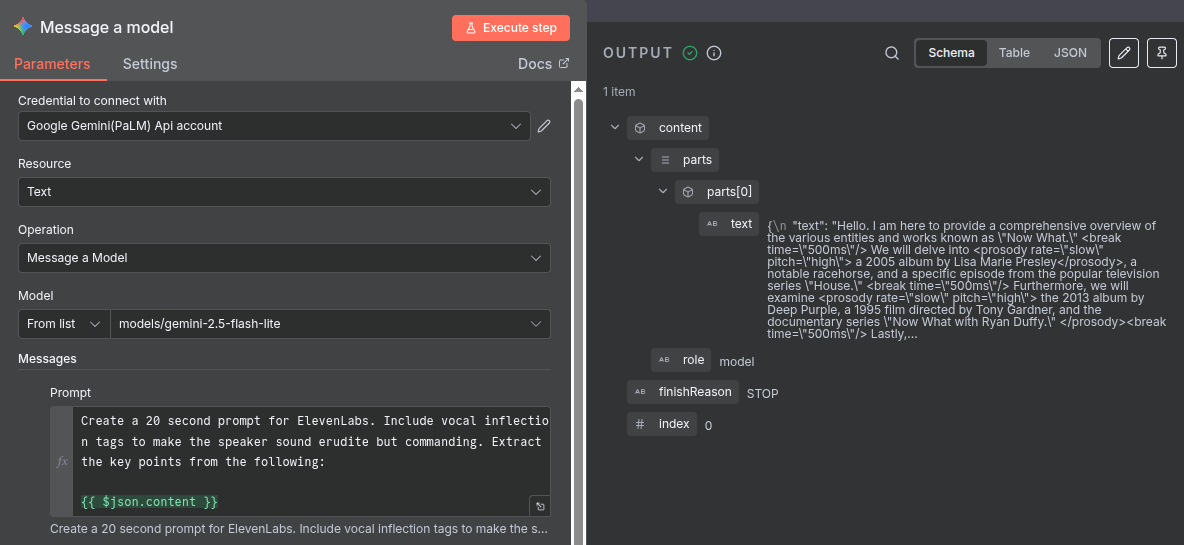The width and height of the screenshot is (1184, 545).
Task: Click the parts[0] object pill
Action: tap(717, 192)
